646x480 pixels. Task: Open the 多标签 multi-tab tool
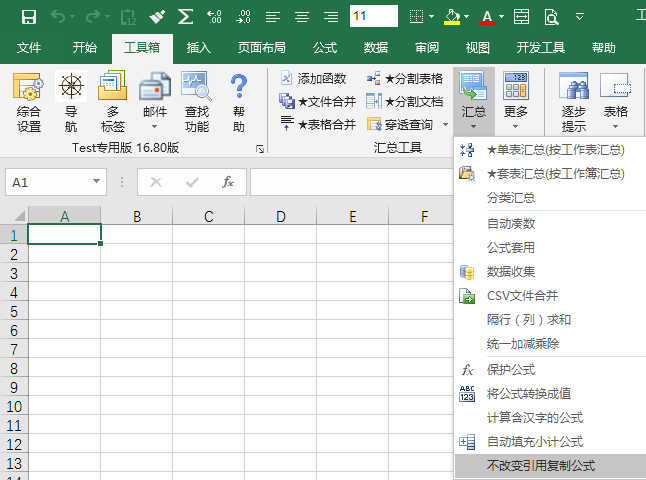tap(112, 102)
